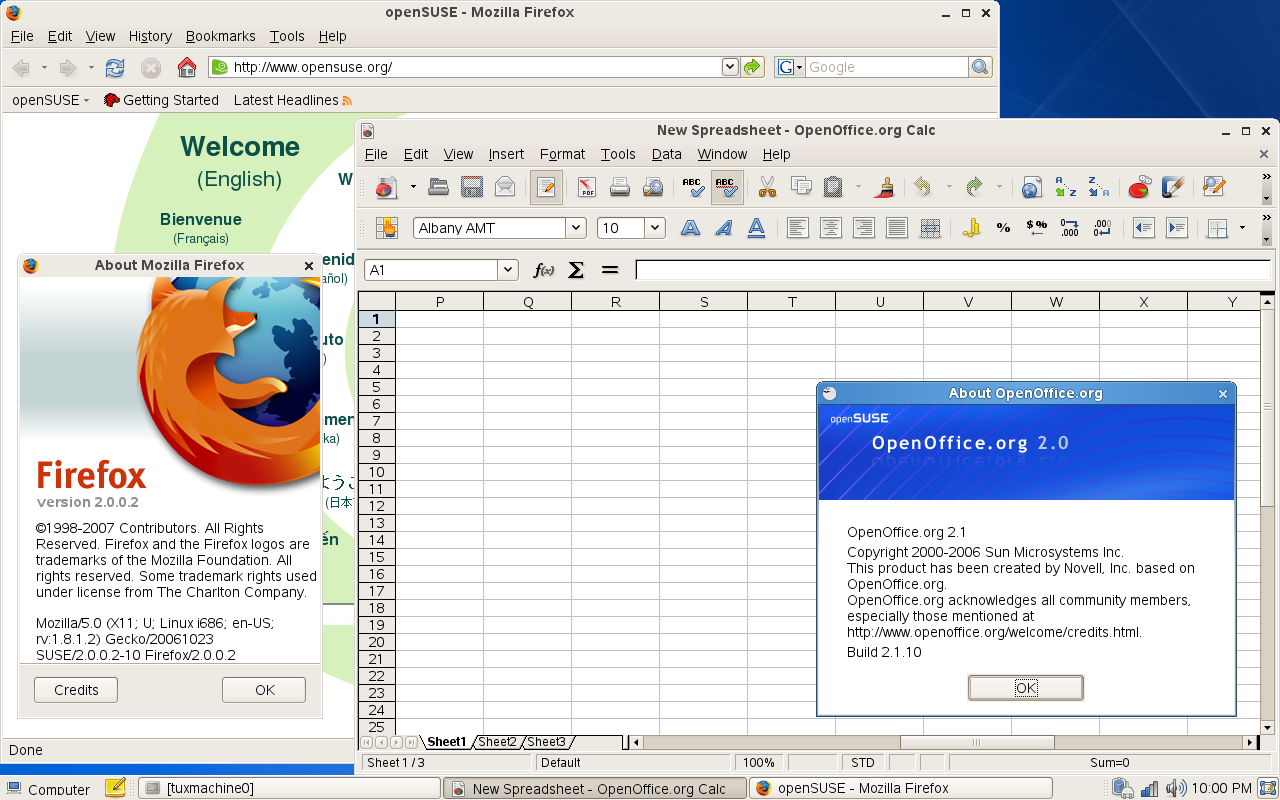Open the Firefox search engine dropdown

pyautogui.click(x=790, y=67)
